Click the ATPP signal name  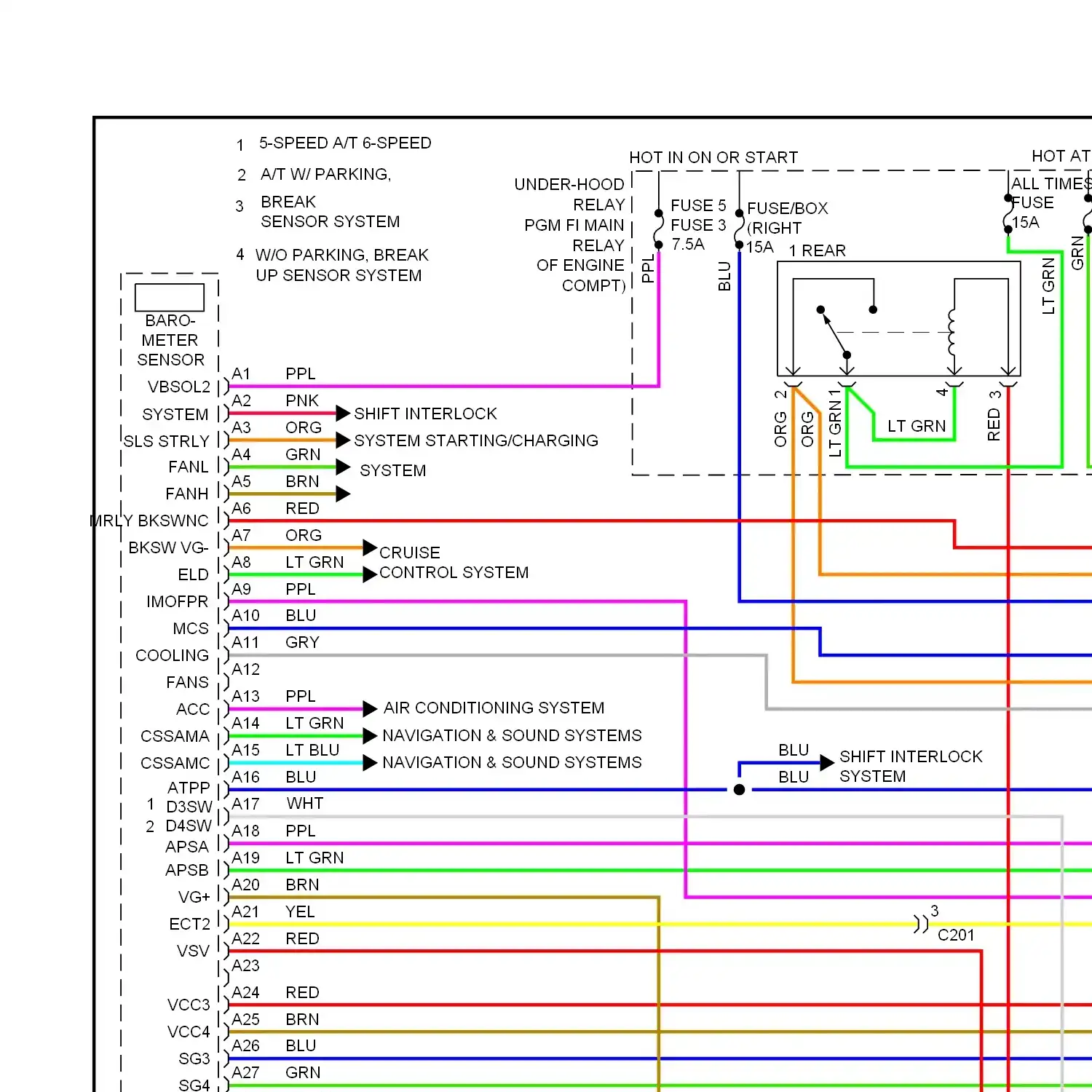pyautogui.click(x=189, y=788)
